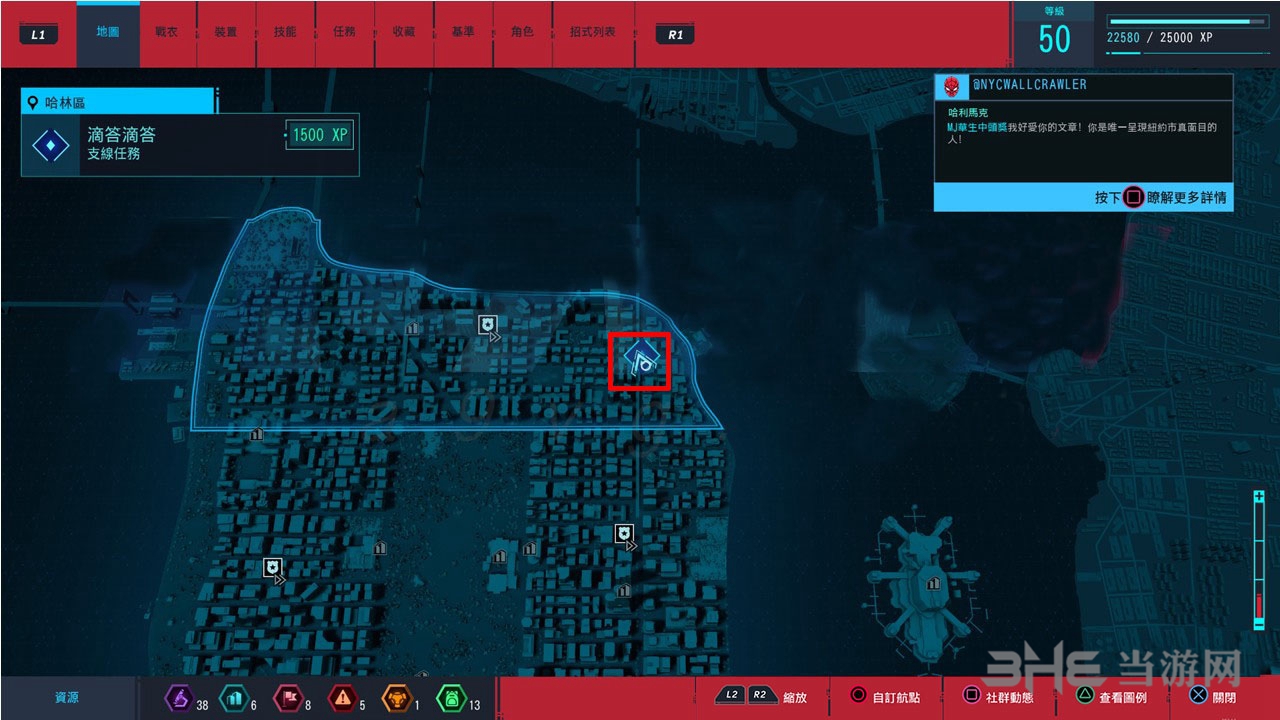
Task: Click the triangle 查看圖例 legend prompt
Action: (x=1111, y=697)
